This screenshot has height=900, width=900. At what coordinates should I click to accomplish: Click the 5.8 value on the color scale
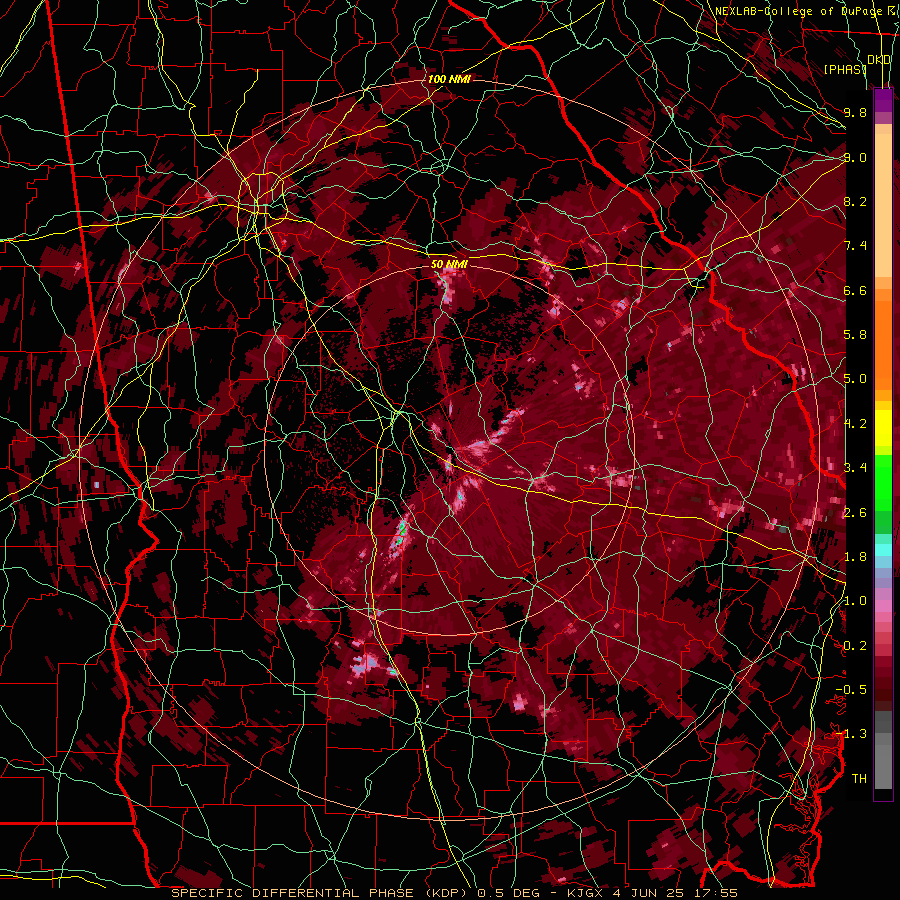pyautogui.click(x=855, y=335)
